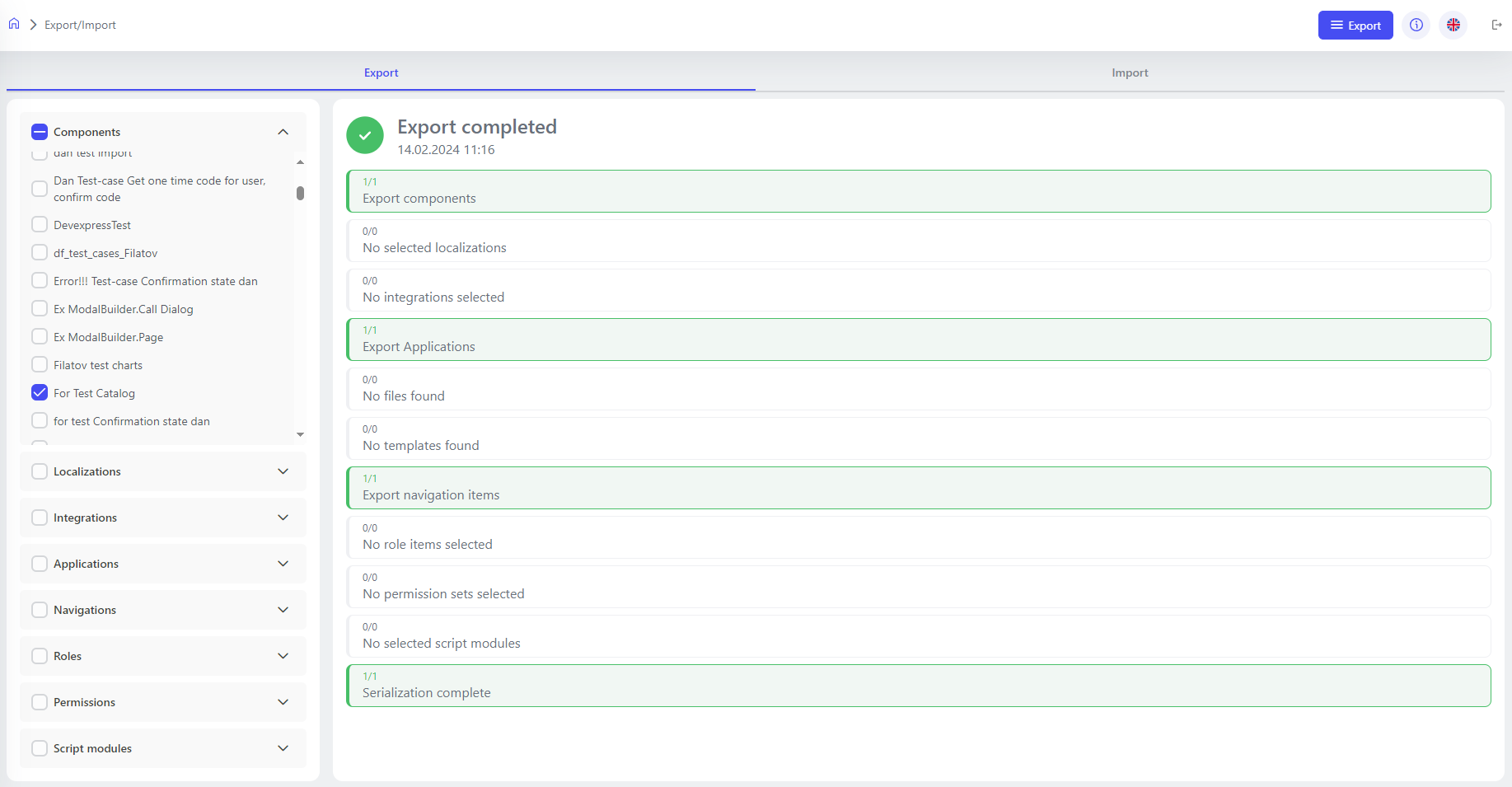Click the components list scroll up arrow

tap(300, 162)
